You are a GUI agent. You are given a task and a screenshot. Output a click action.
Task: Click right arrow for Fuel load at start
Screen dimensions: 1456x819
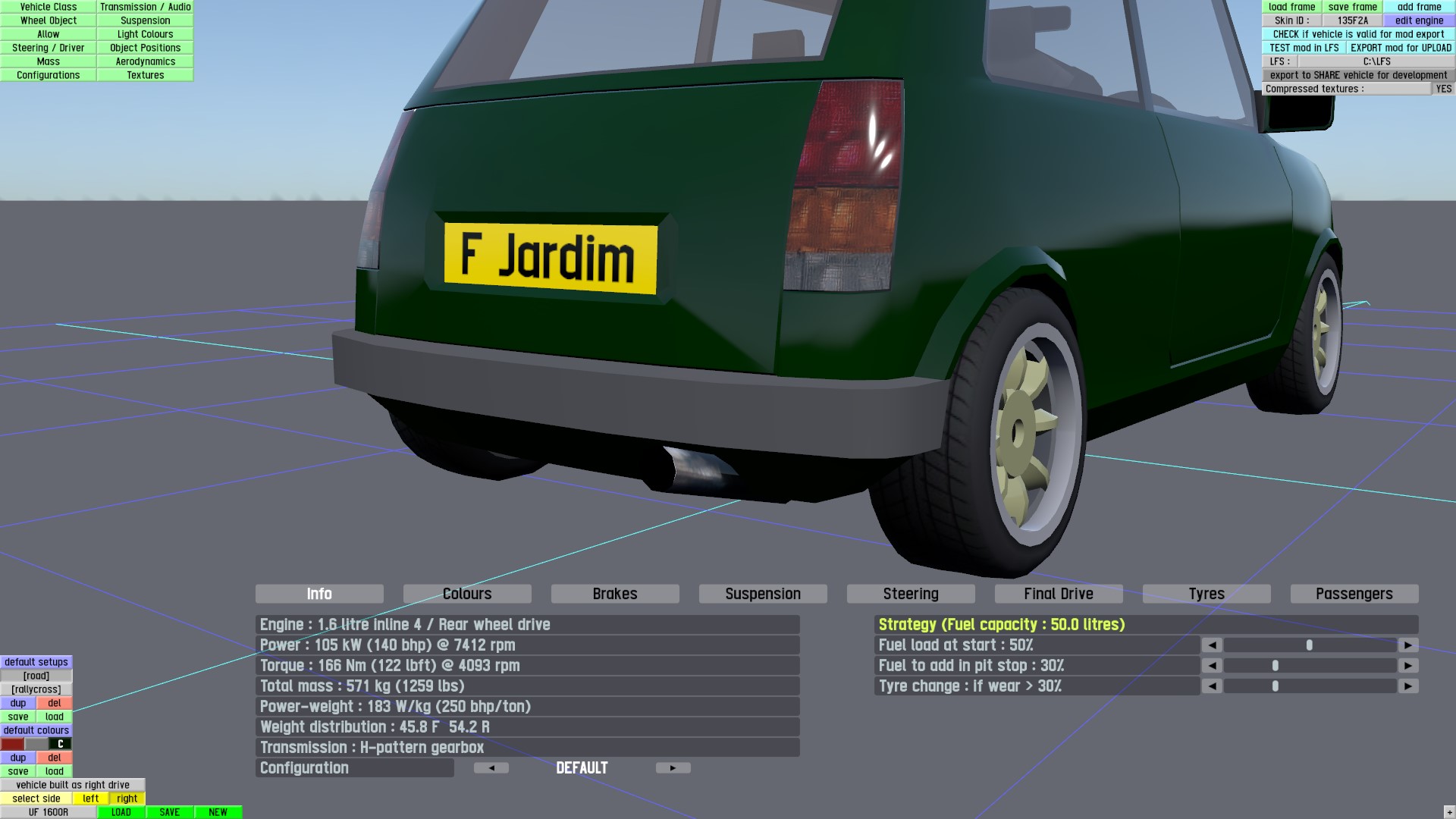pos(1408,645)
